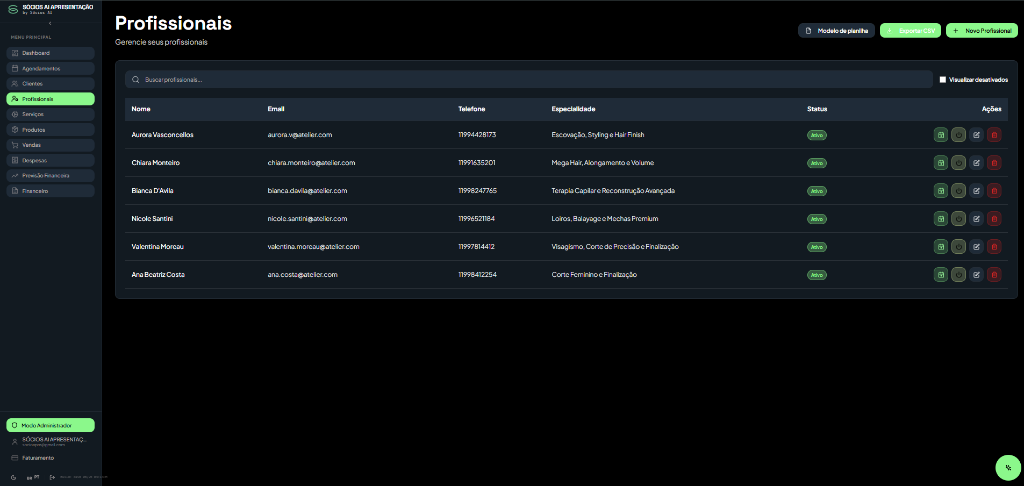
Task: Select Profissionais menu item
Action: tap(50, 99)
